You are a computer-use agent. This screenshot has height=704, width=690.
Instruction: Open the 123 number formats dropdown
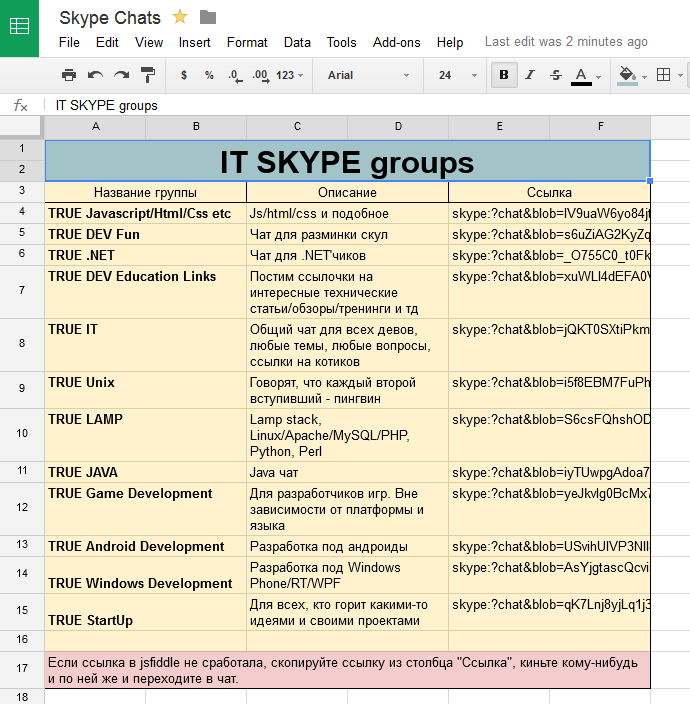point(290,75)
